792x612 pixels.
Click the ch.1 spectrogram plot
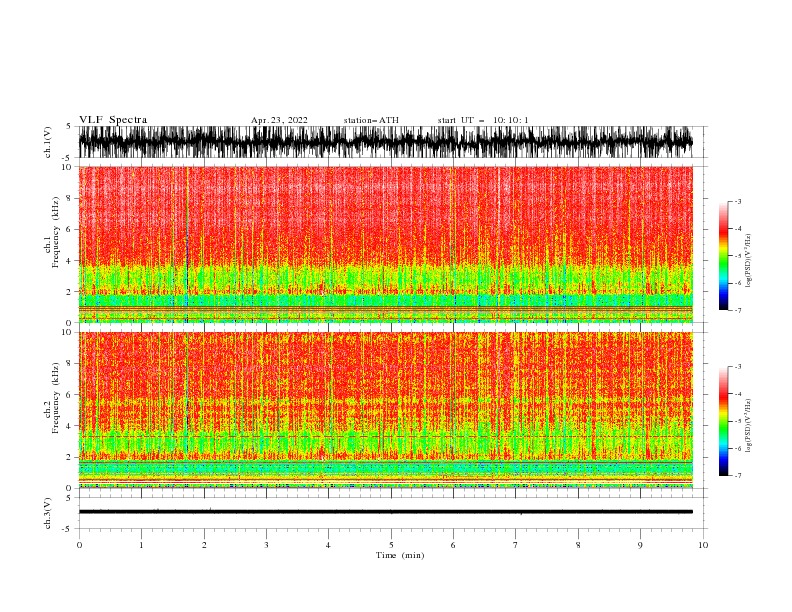385,244
